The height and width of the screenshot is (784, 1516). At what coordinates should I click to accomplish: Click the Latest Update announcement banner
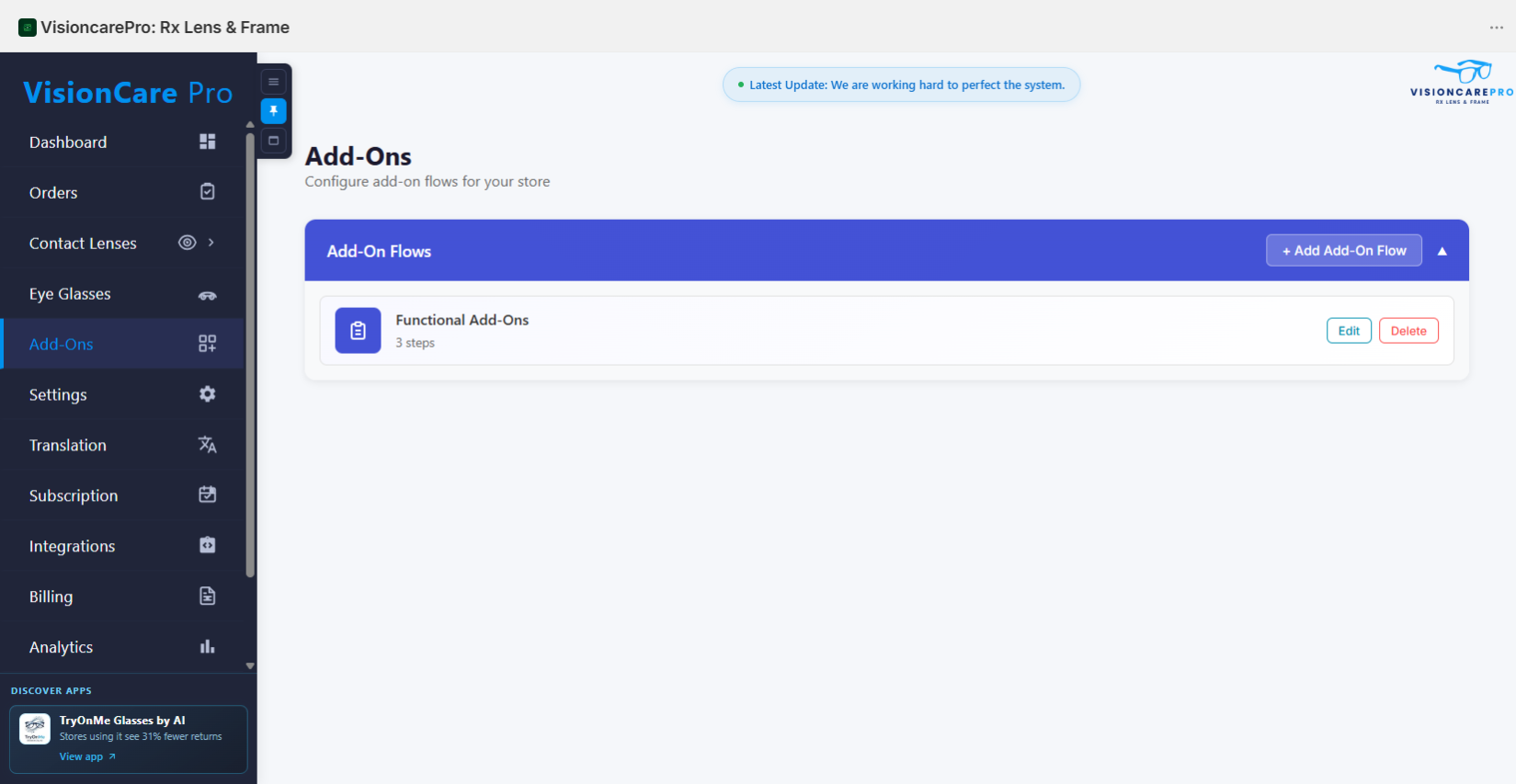(x=901, y=85)
